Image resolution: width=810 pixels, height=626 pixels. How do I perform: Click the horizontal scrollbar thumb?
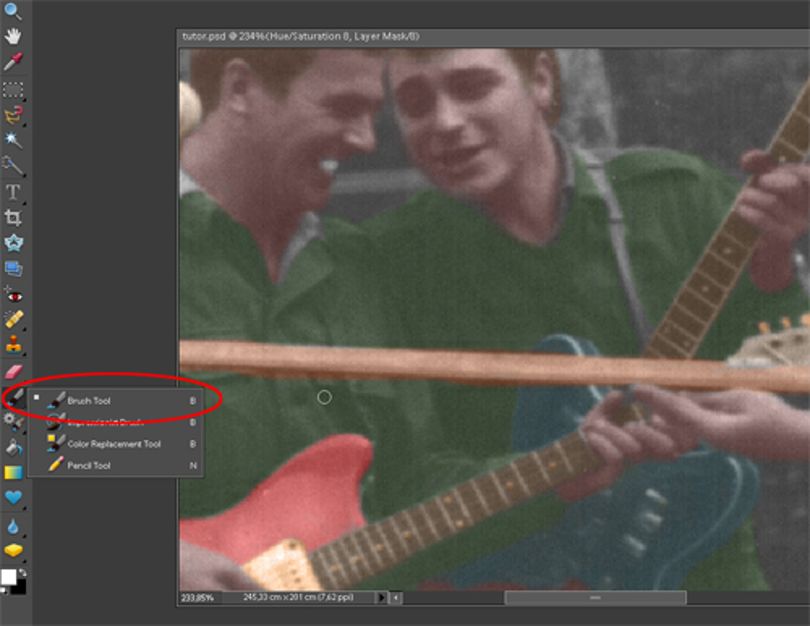(595, 598)
